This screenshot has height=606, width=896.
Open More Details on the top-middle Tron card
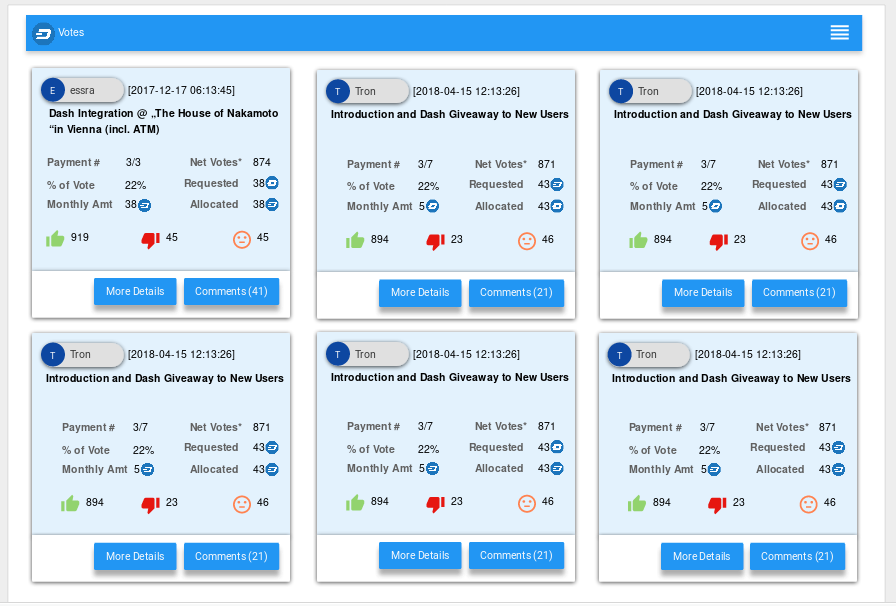tap(420, 293)
